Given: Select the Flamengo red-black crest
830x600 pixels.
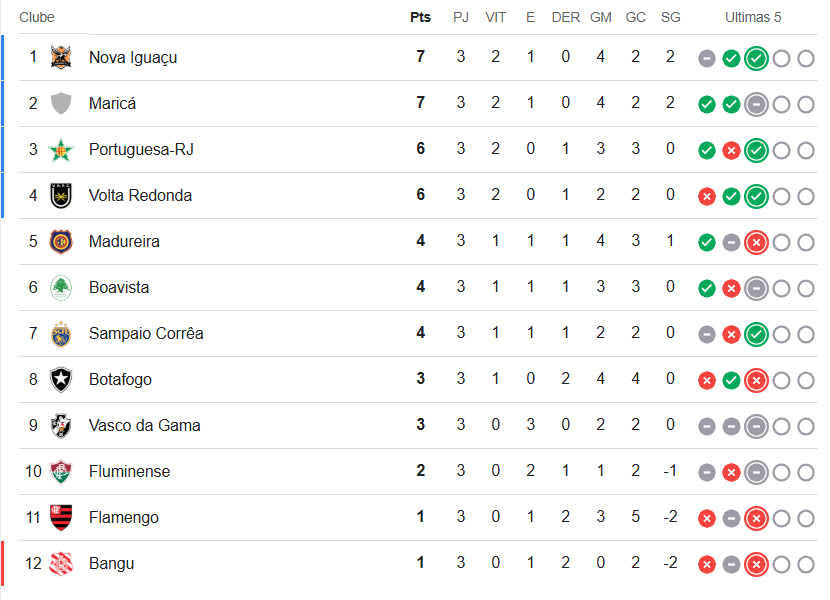Looking at the screenshot, I should coord(61,518).
